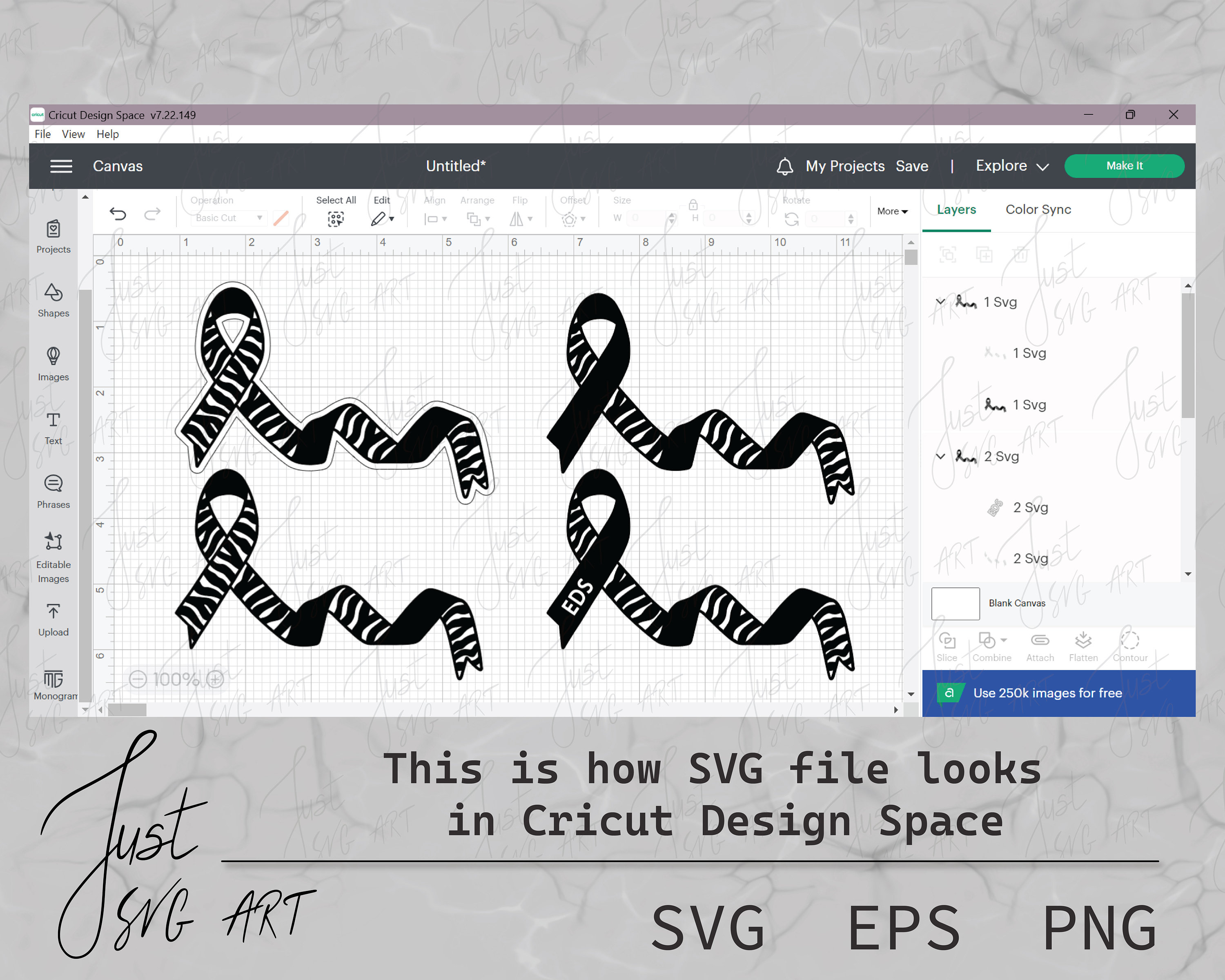Click the Blank Canvas color swatch
The width and height of the screenshot is (1225, 980).
point(955,604)
